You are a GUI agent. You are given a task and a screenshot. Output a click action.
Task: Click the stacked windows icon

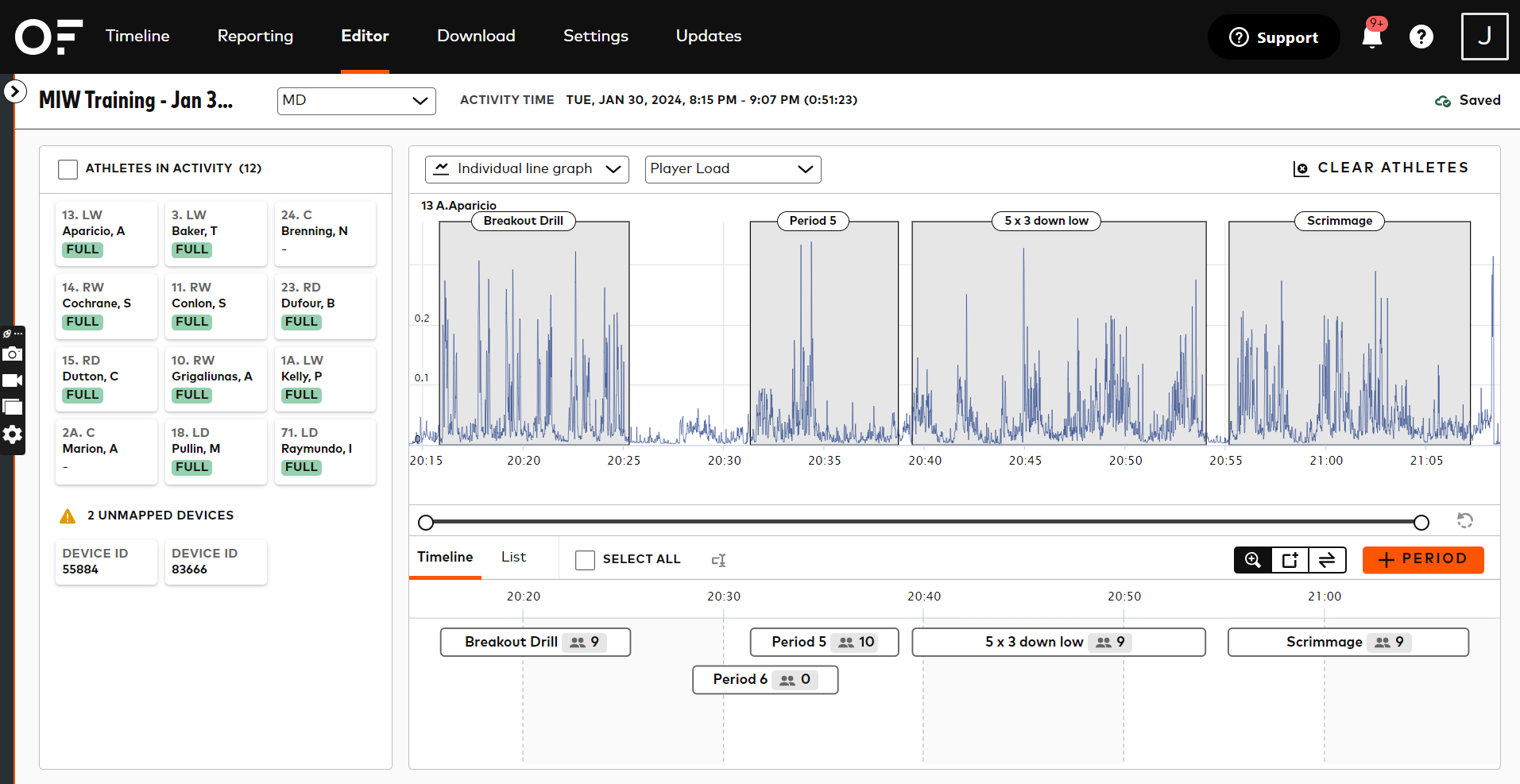(x=13, y=407)
